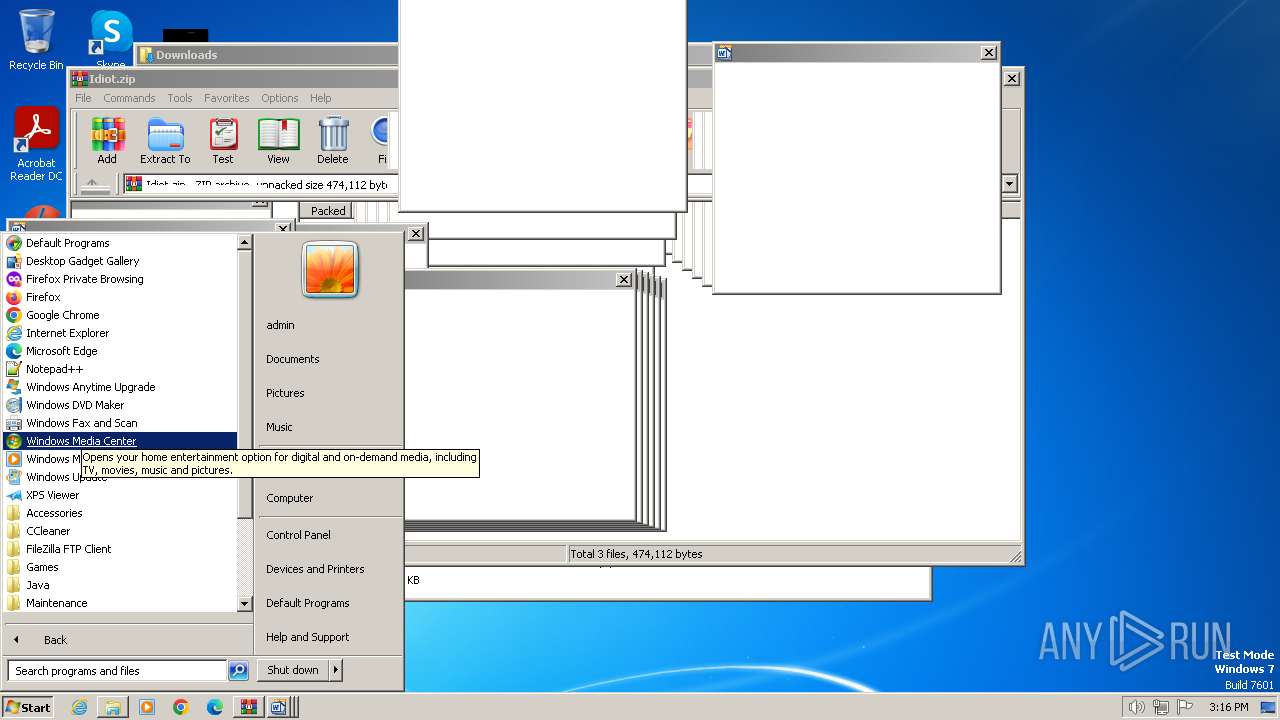Expand the FileZilla FTP Client folder
Image resolution: width=1280 pixels, height=720 pixels.
tap(121, 549)
